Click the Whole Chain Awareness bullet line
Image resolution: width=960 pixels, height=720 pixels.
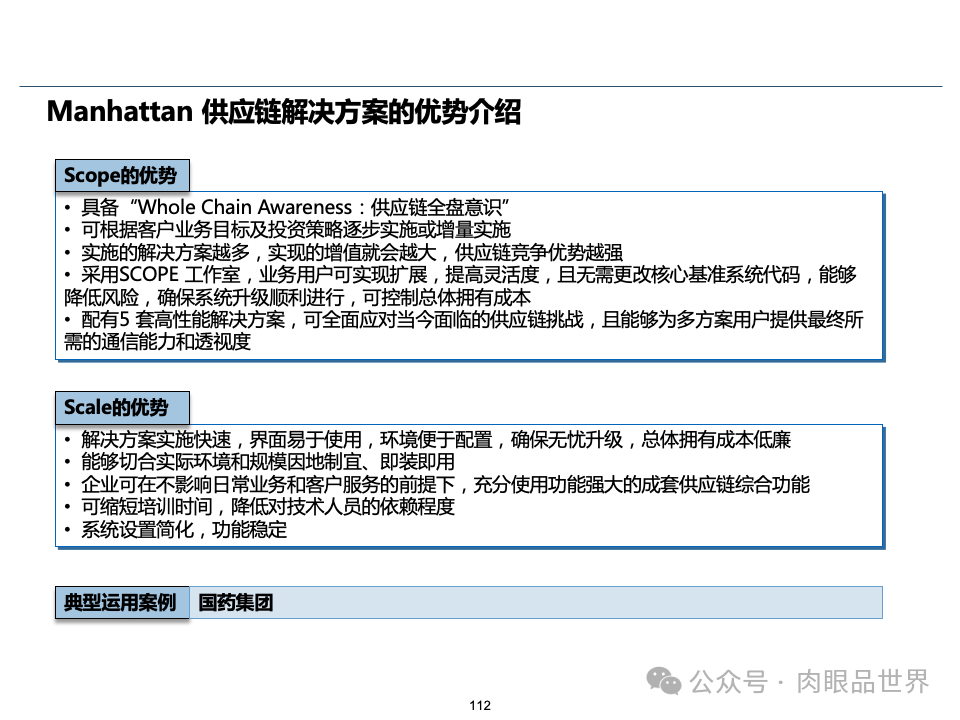[287, 207]
